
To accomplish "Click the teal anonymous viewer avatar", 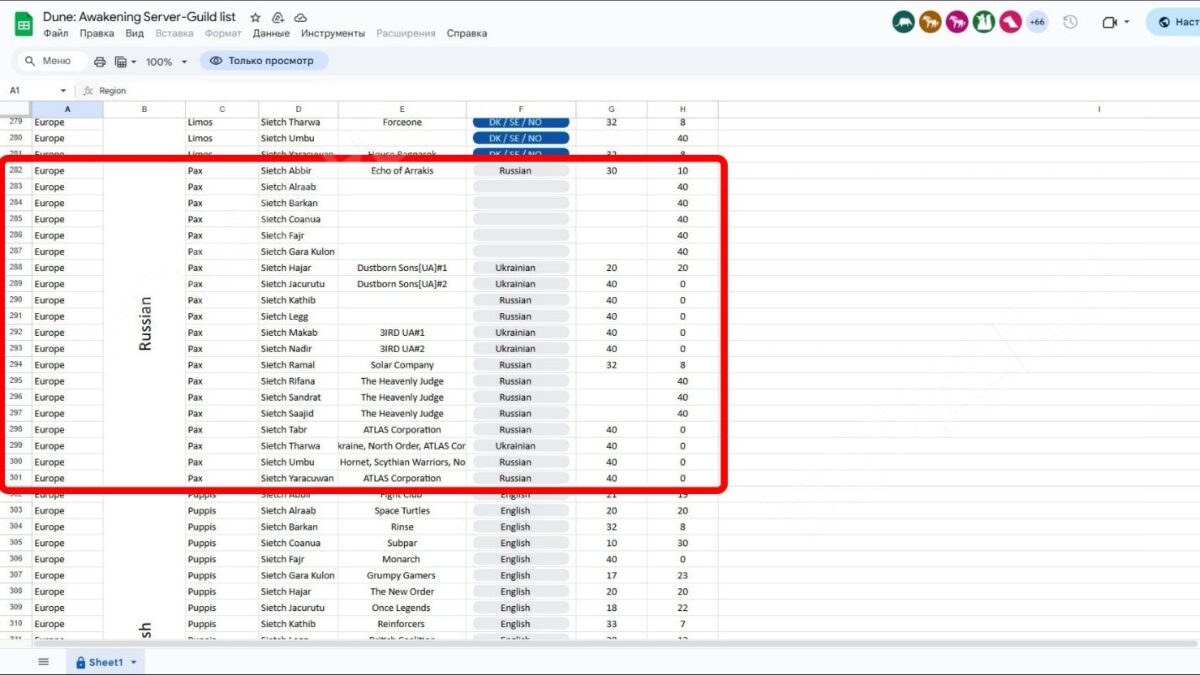I will point(904,22).
